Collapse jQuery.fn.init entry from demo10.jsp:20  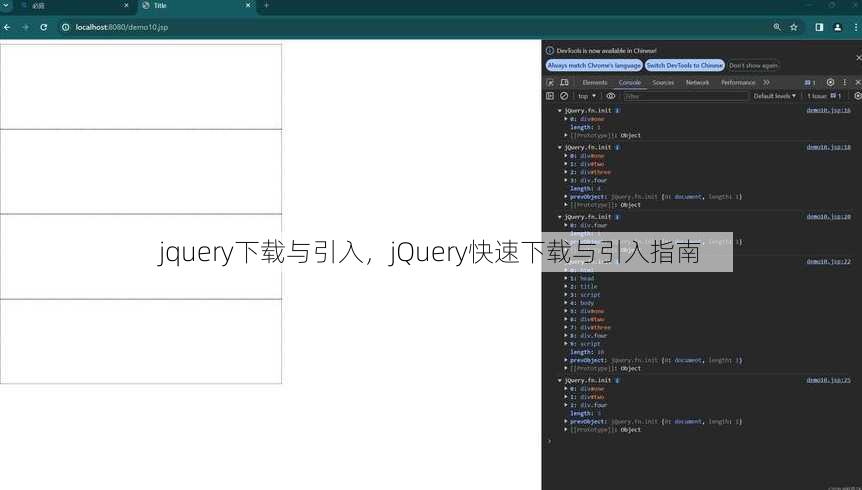(560, 217)
